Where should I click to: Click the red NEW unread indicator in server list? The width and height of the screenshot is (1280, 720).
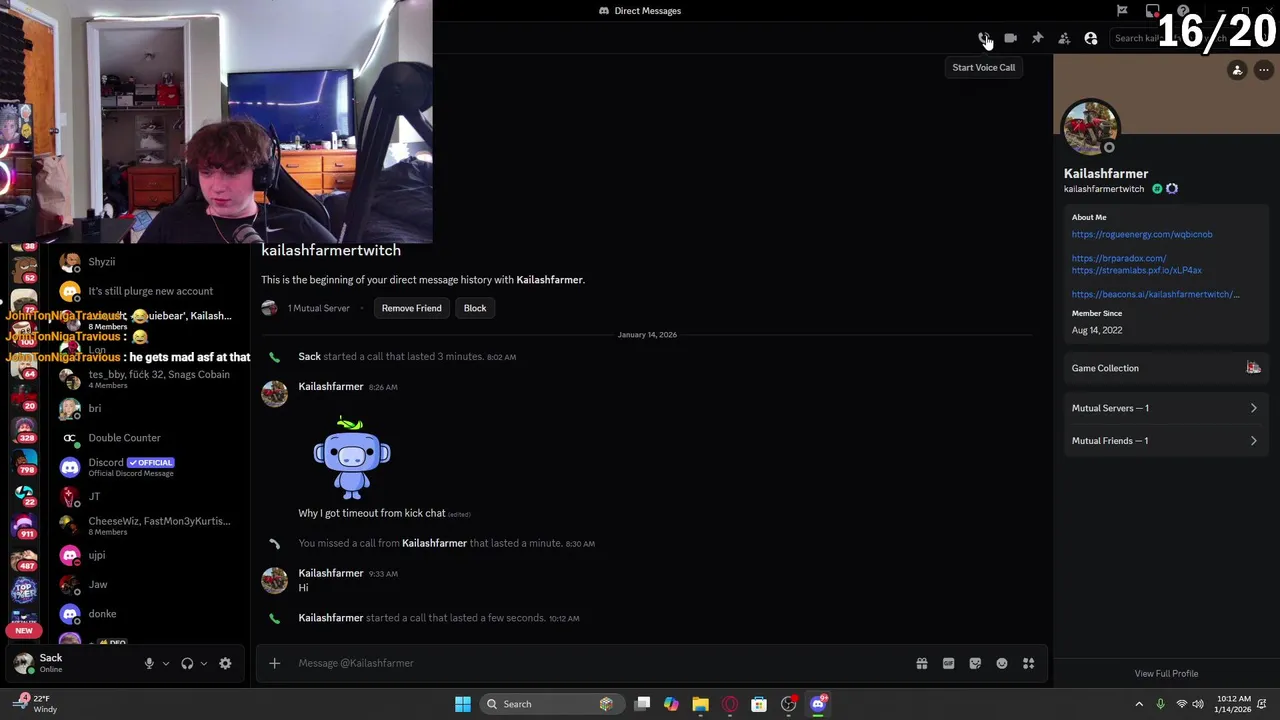click(24, 631)
